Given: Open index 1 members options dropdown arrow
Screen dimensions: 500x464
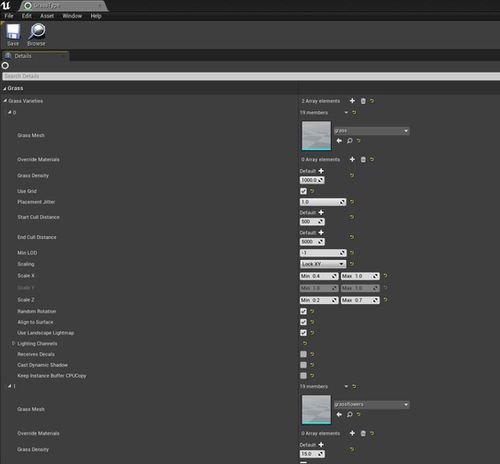Looking at the screenshot, I should coord(346,386).
